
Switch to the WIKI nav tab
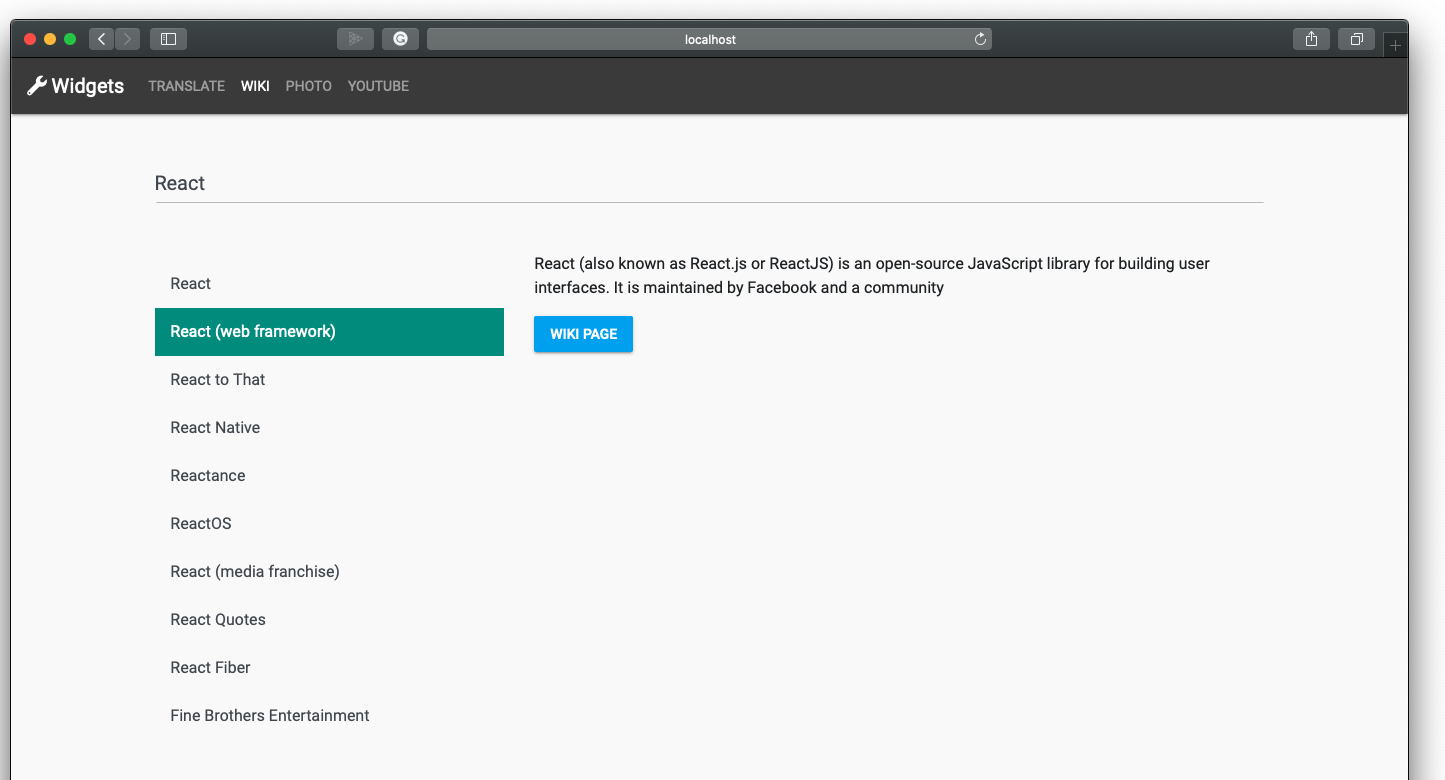point(255,86)
